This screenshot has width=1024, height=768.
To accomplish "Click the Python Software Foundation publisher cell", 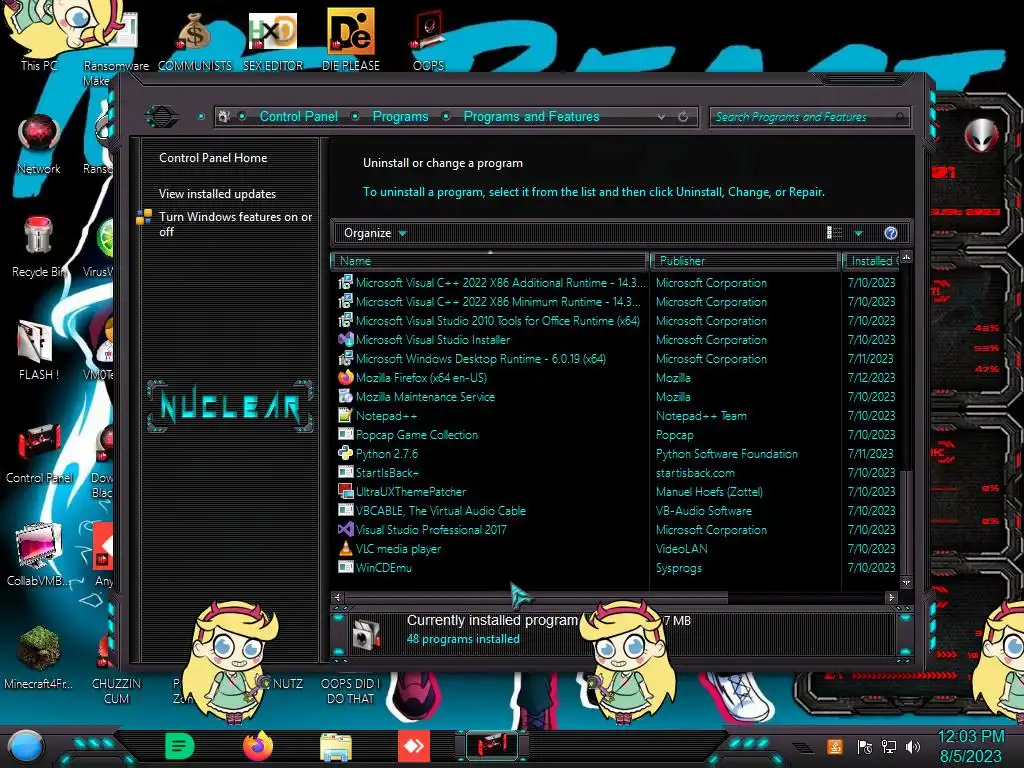I will 727,454.
